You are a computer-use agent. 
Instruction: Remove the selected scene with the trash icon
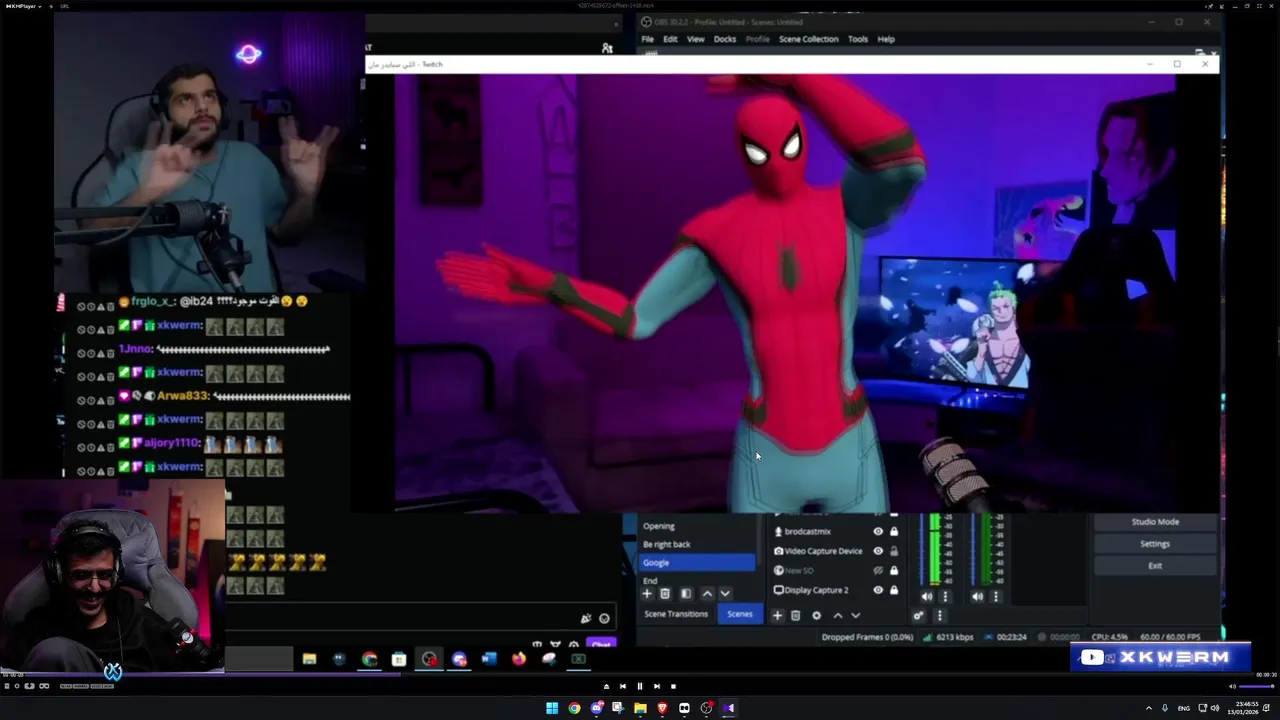(x=665, y=594)
